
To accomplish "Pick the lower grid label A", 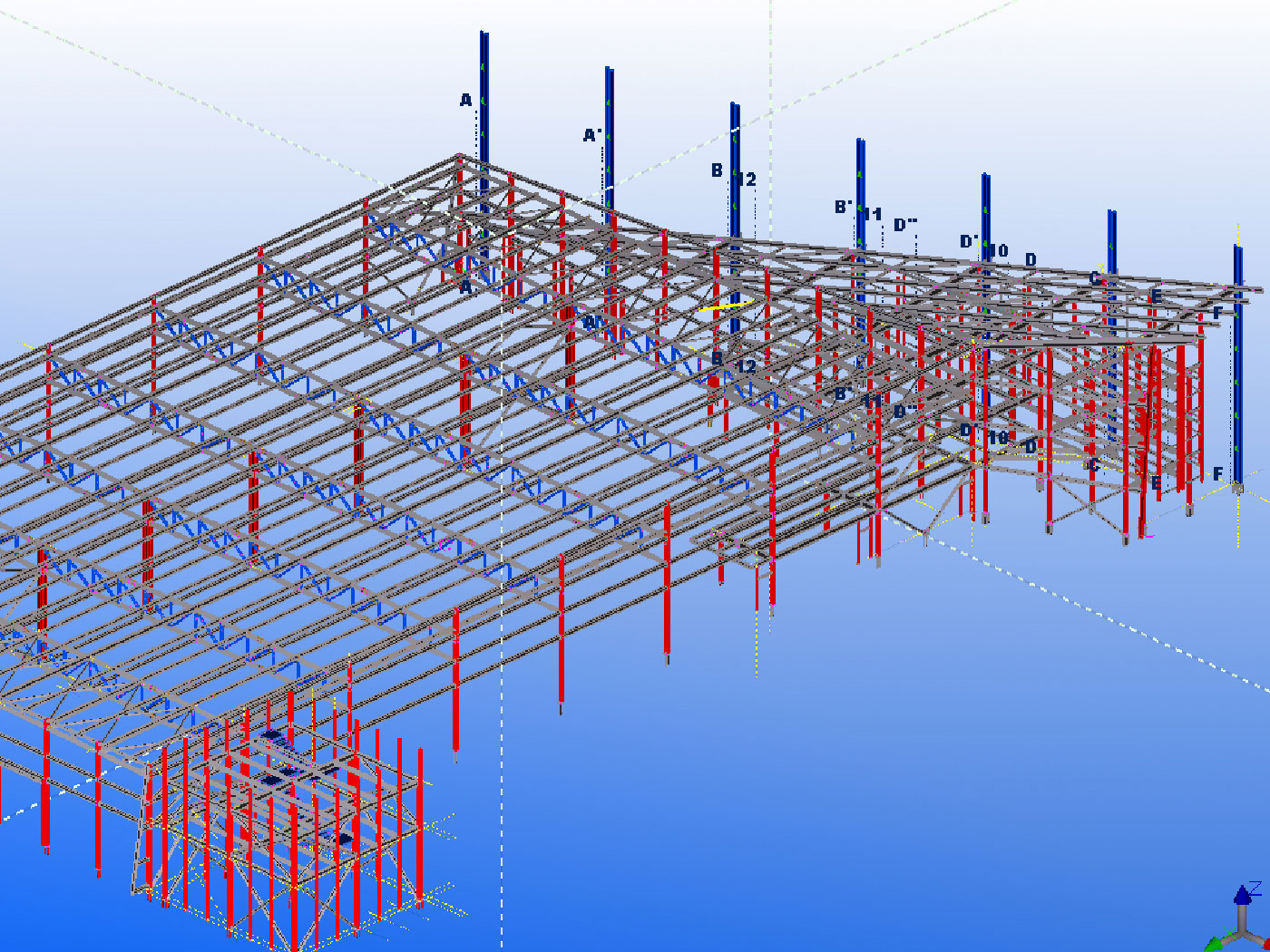I will click(465, 288).
